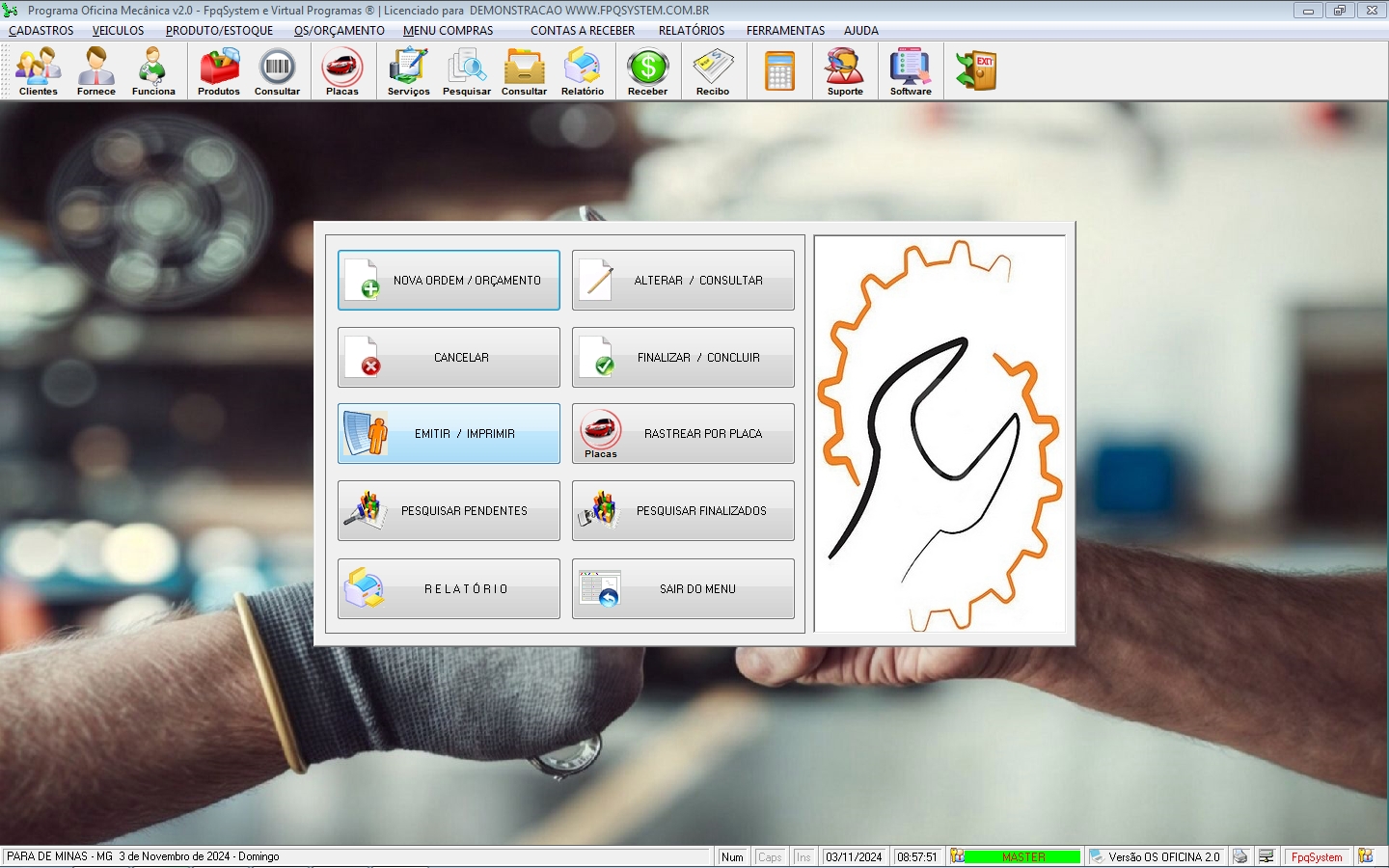The image size is (1389, 868).
Task: Click the EMITIR / IMPRIMIR button
Action: coord(449,434)
